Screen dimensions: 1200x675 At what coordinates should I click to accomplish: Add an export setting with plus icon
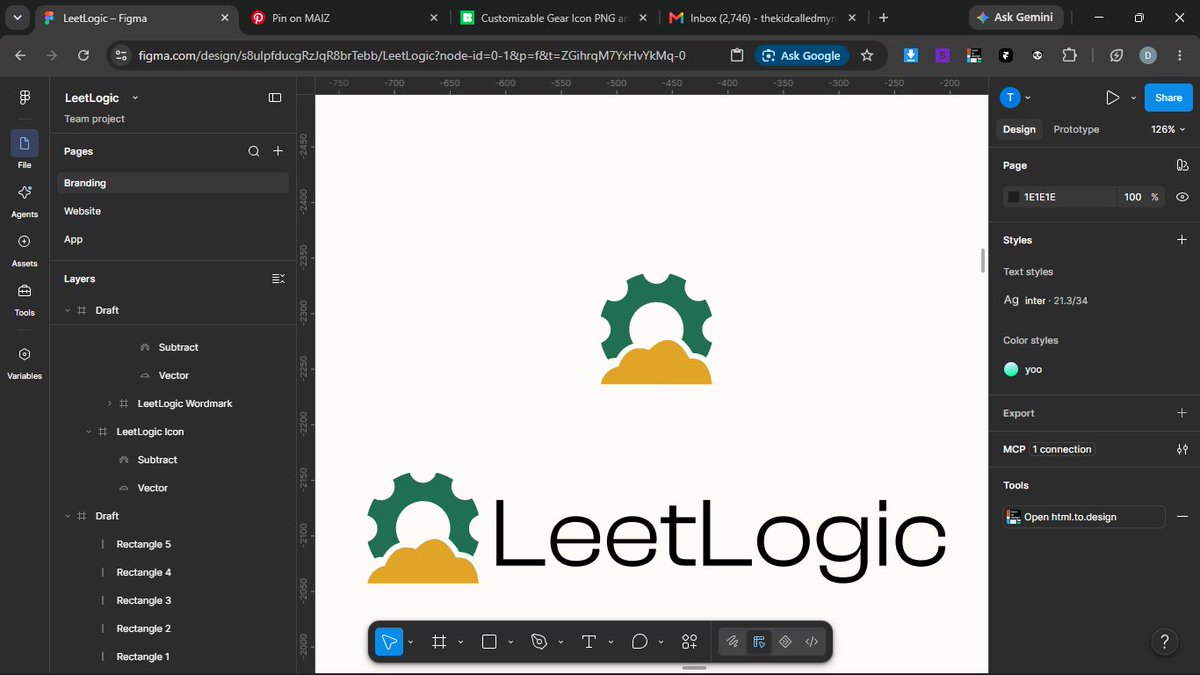tap(1182, 413)
